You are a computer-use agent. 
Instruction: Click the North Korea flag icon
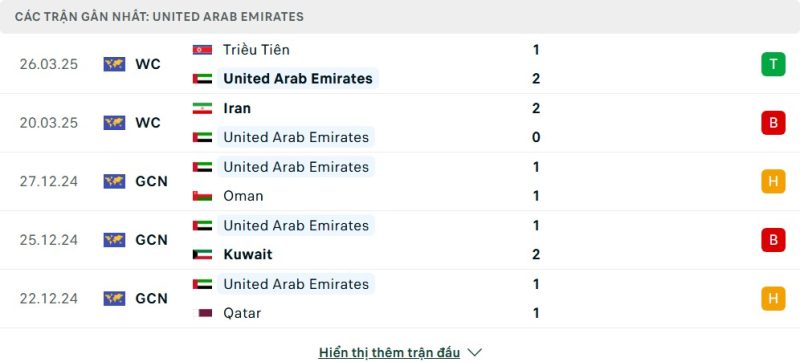202,50
